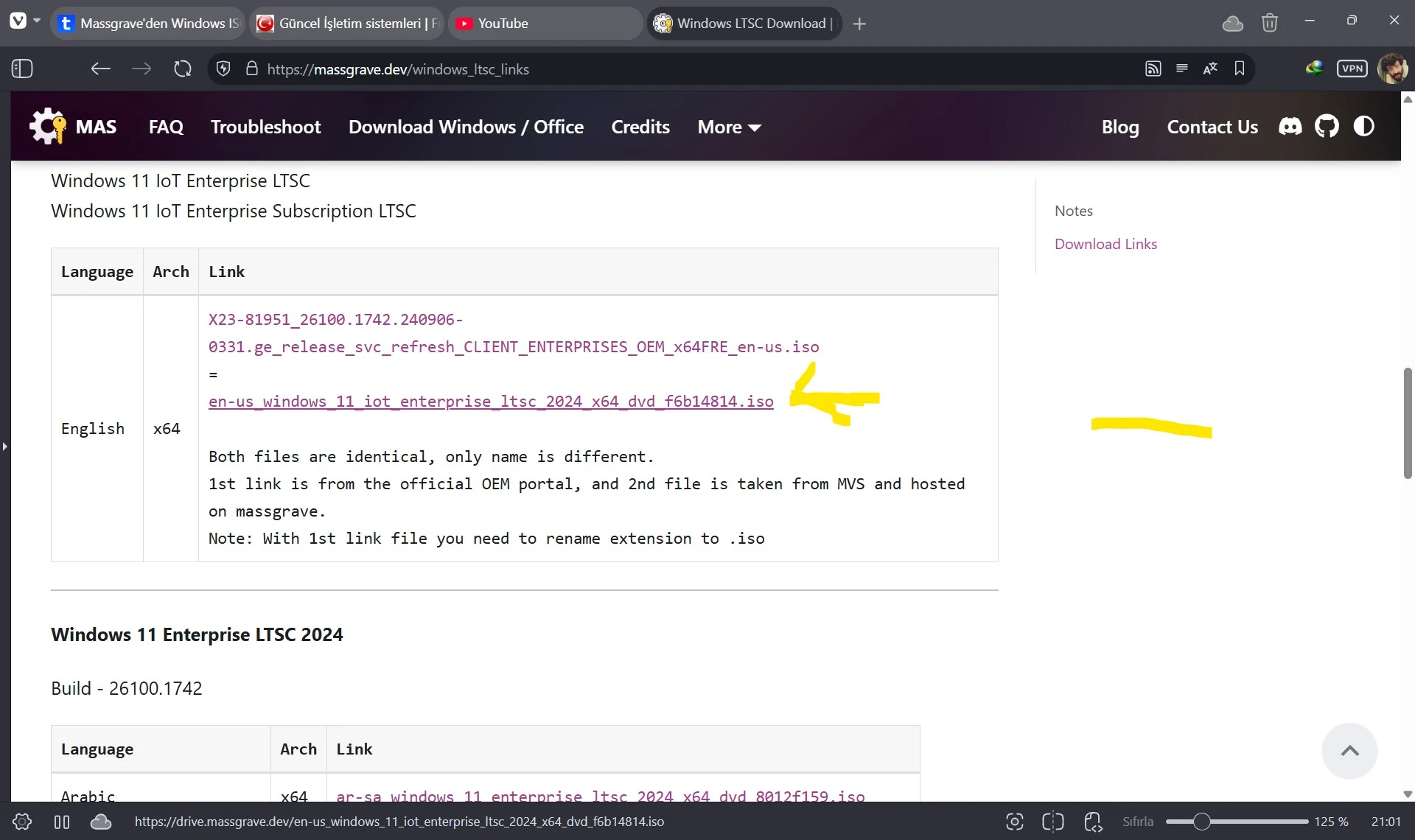The image size is (1415, 840).
Task: Click the '125 %' zoom level text
Action: coord(1331,822)
